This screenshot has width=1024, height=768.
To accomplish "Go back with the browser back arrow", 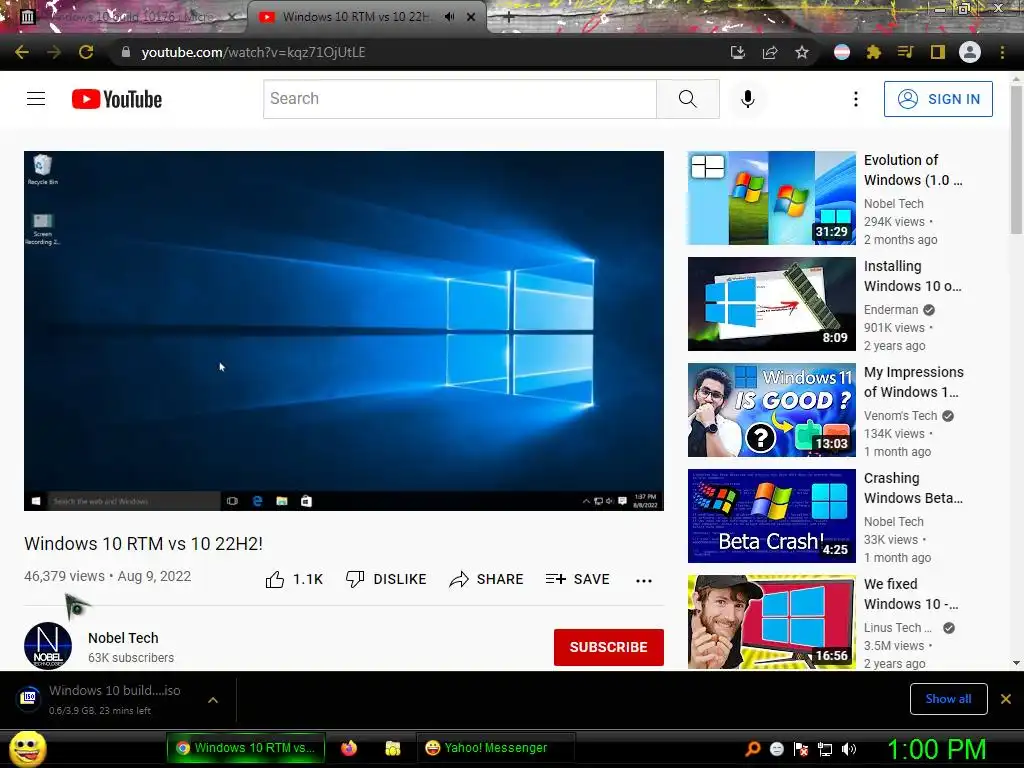I will (22, 52).
